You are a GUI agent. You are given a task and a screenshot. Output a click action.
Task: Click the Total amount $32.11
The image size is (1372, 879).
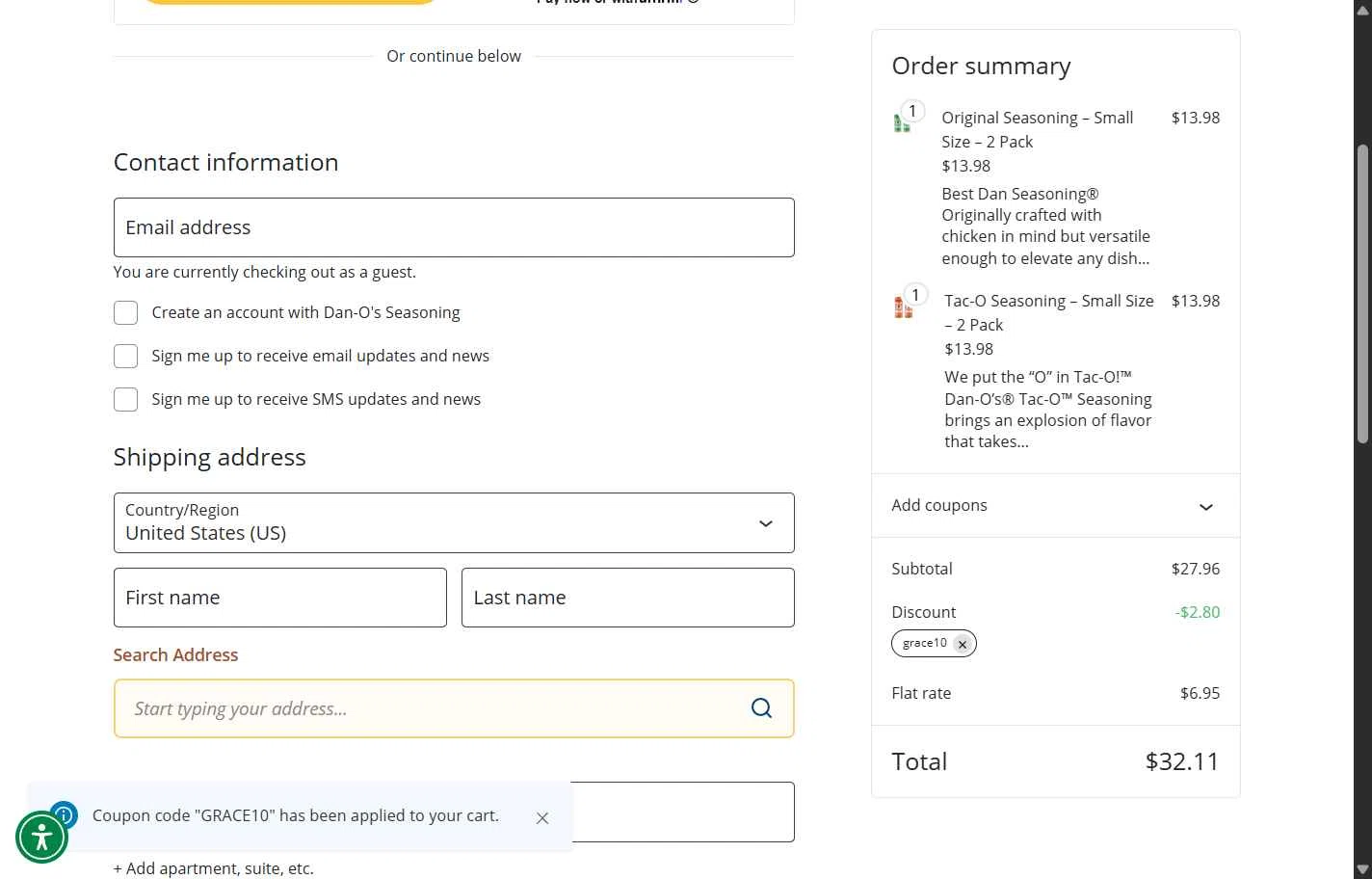coord(1182,761)
